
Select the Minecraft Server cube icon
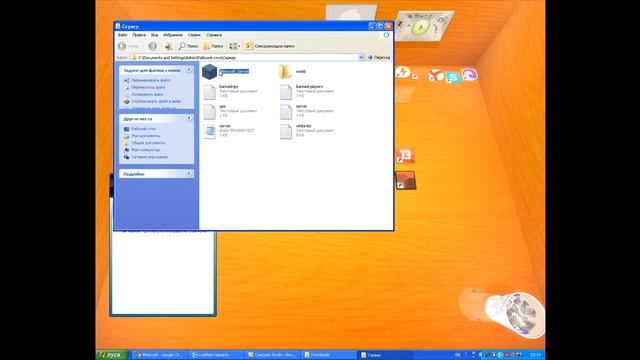209,72
